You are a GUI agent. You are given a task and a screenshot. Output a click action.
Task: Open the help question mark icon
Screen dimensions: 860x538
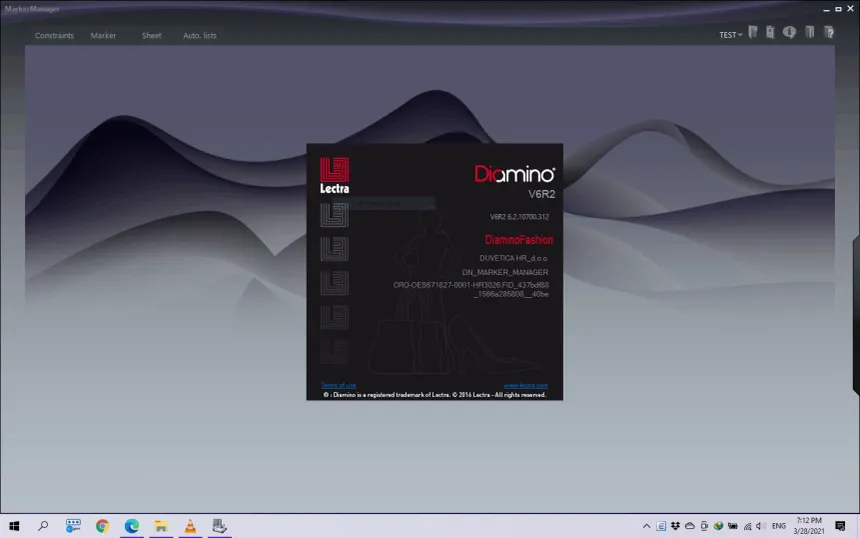pyautogui.click(x=829, y=33)
